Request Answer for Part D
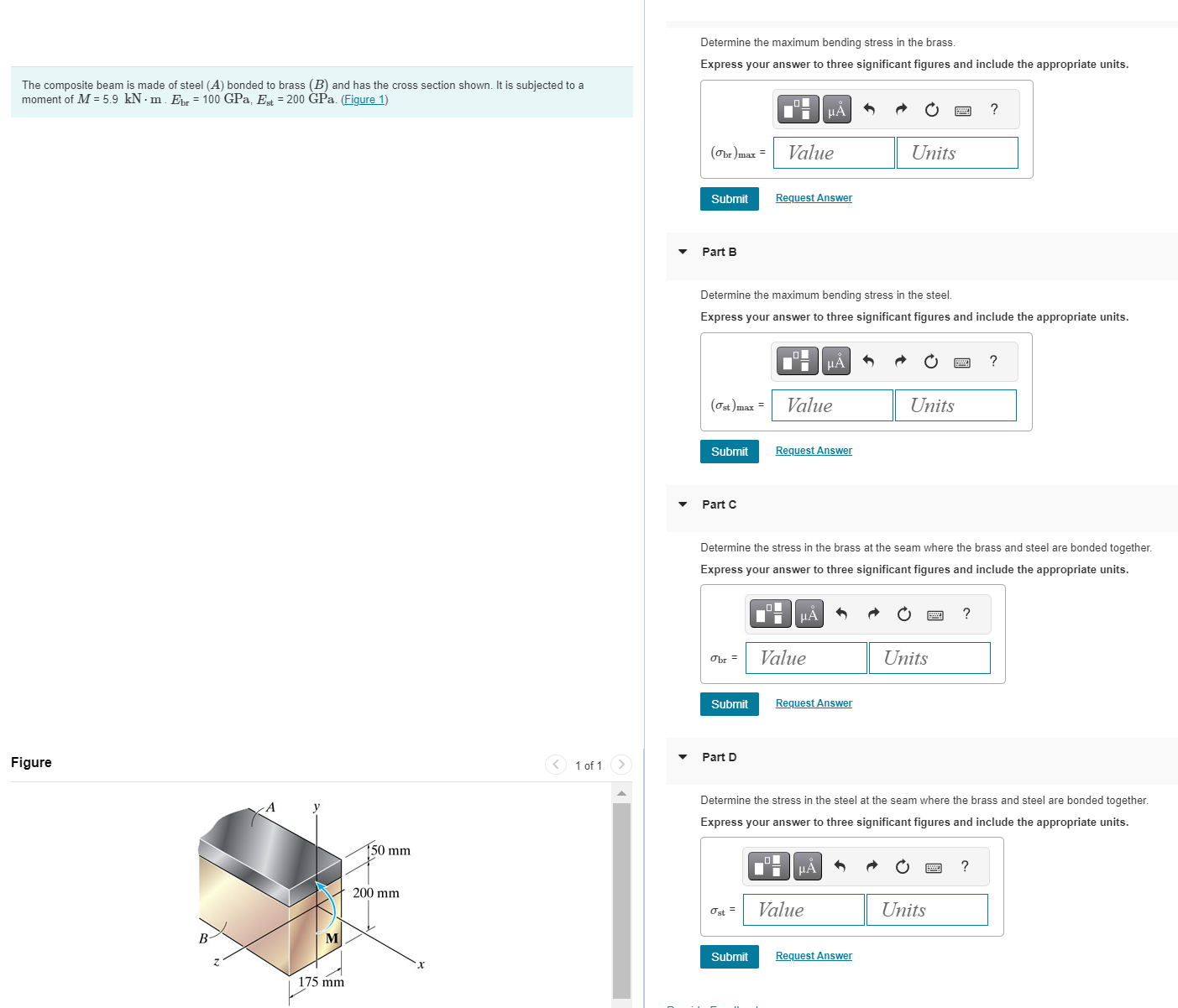The width and height of the screenshot is (1178, 1008). [814, 956]
